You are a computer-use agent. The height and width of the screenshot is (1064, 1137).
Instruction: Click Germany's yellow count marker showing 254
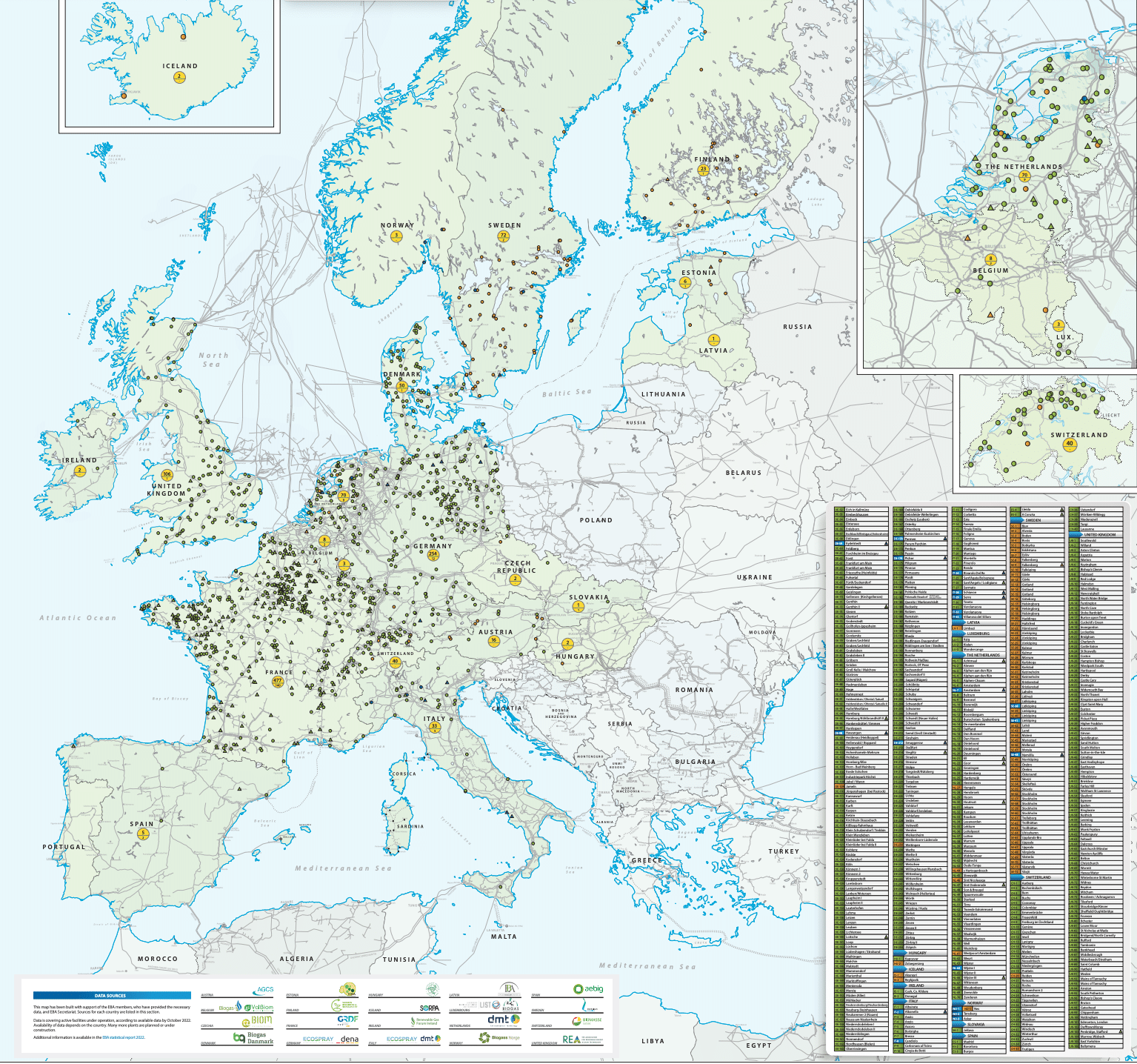[433, 555]
